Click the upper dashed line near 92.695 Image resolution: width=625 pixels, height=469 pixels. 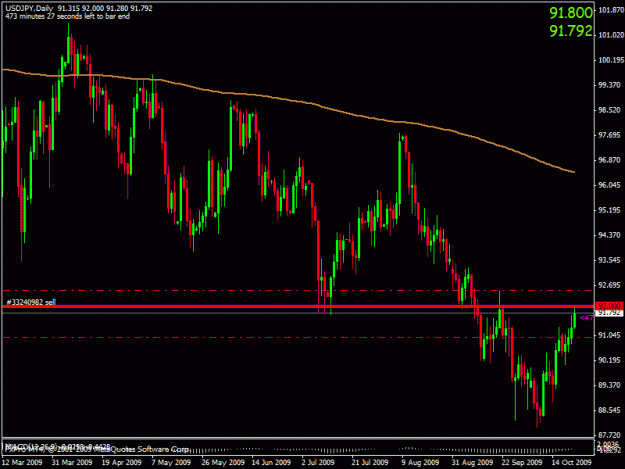(298, 290)
